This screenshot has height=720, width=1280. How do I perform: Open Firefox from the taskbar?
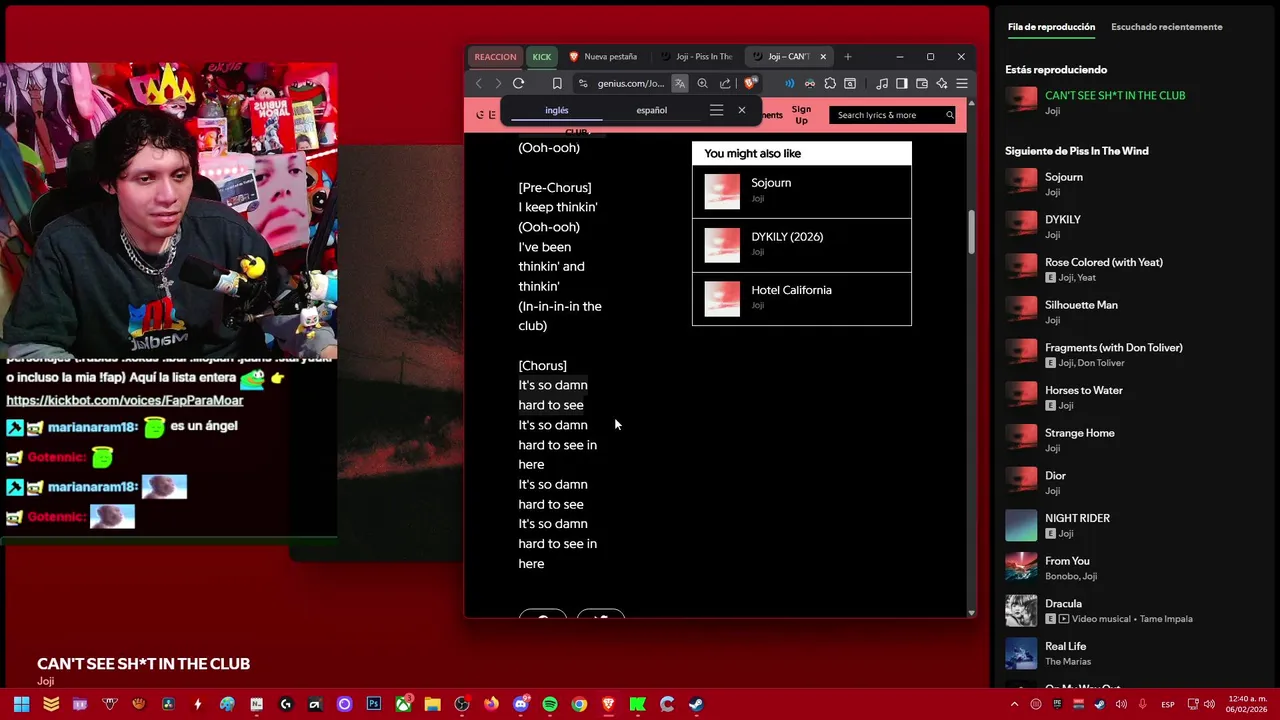[491, 704]
